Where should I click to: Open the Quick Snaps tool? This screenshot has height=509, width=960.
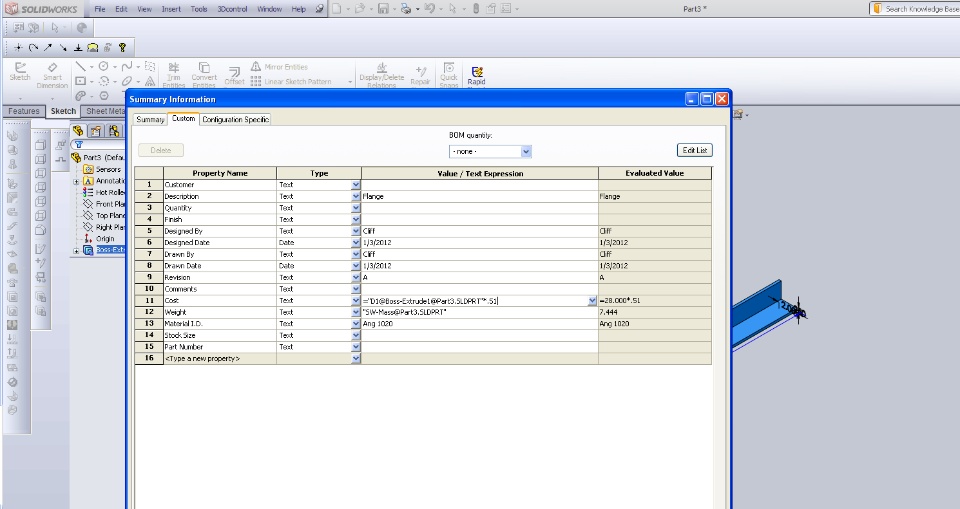pyautogui.click(x=449, y=75)
